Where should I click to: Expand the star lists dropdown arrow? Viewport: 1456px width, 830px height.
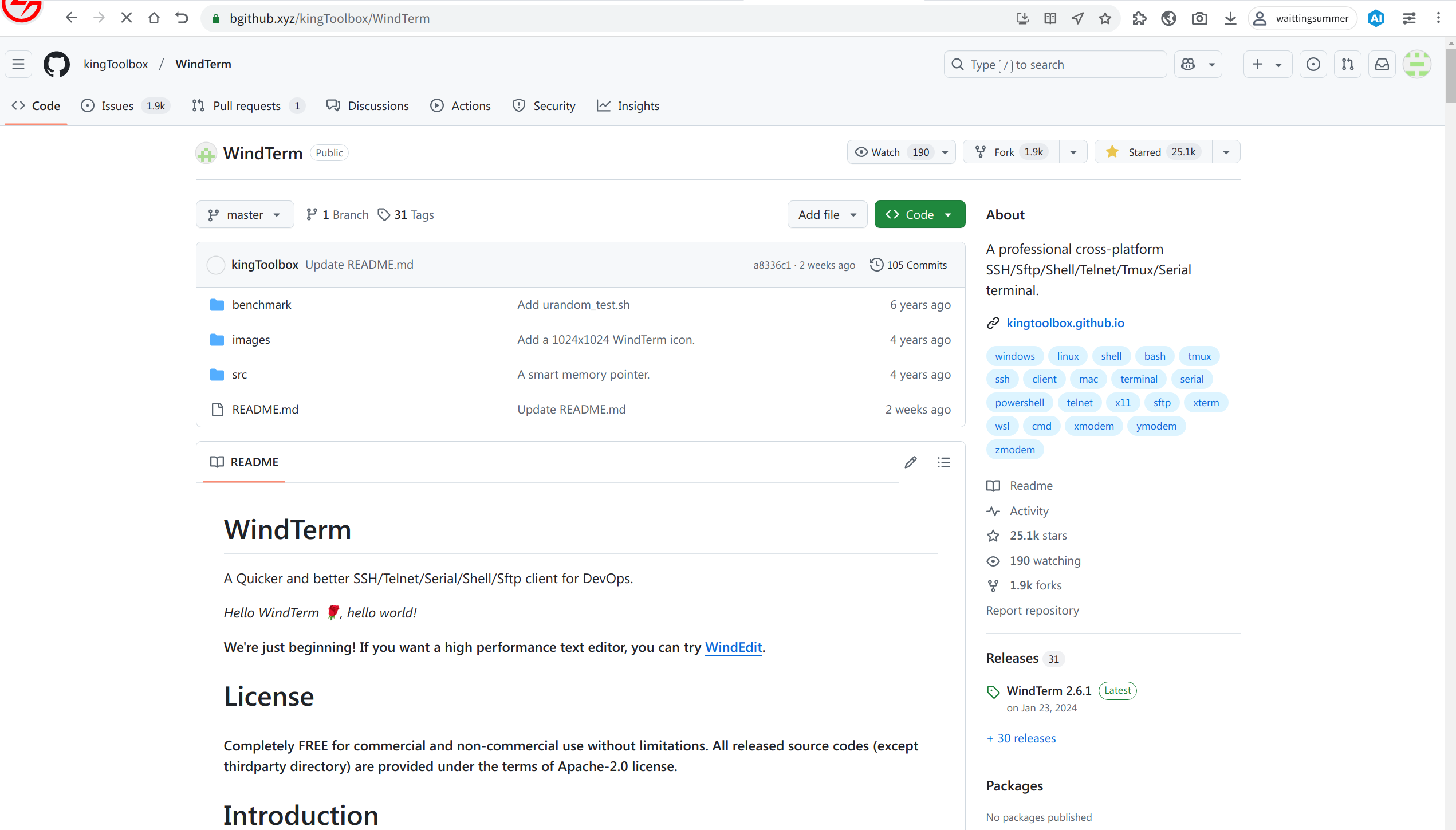(x=1226, y=152)
